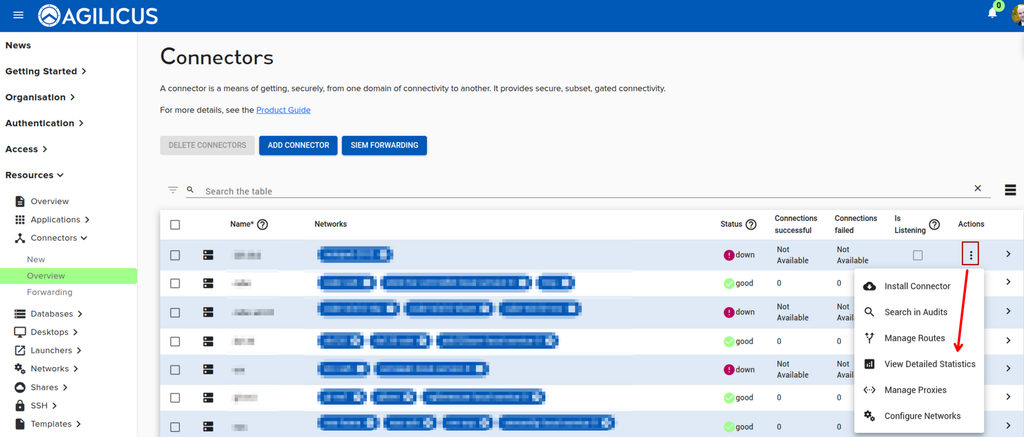This screenshot has width=1024, height=437.
Task: Expand the Databases sidebar item
Action: click(x=45, y=314)
